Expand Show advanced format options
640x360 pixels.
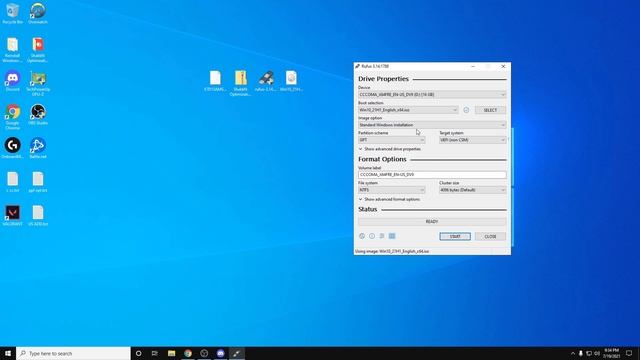pos(389,199)
